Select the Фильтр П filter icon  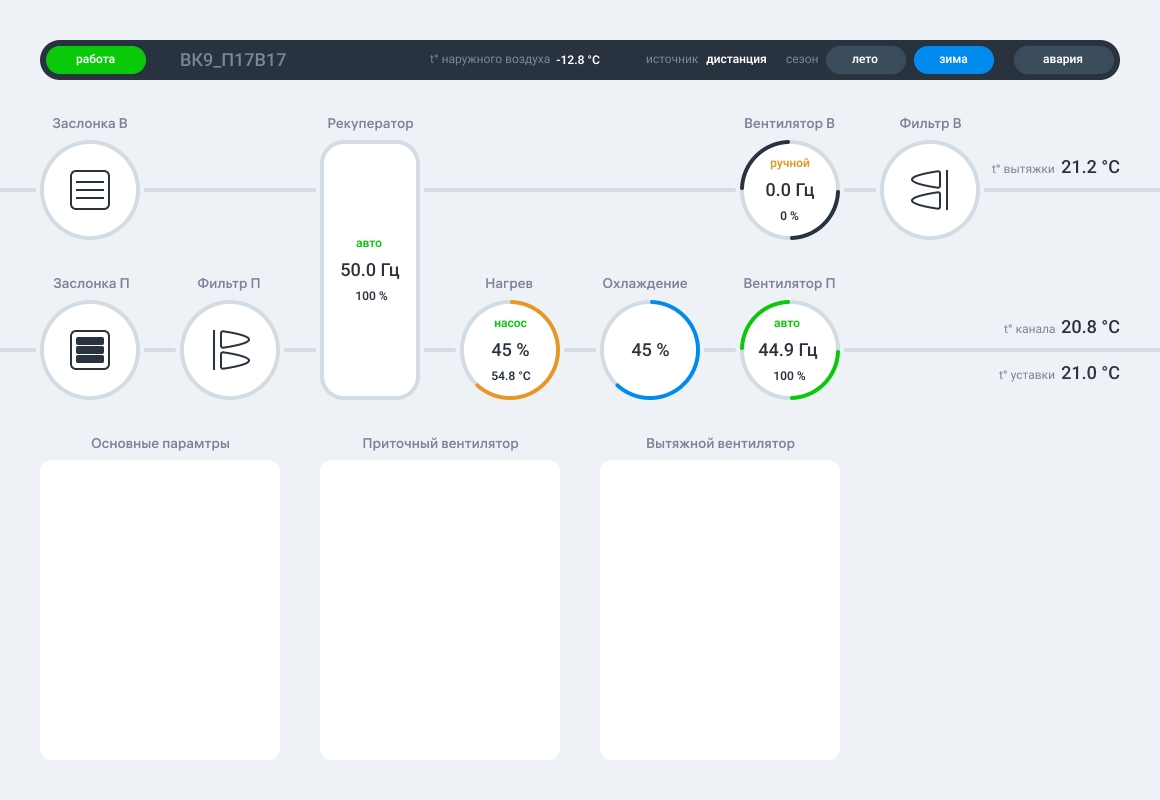[x=229, y=350]
